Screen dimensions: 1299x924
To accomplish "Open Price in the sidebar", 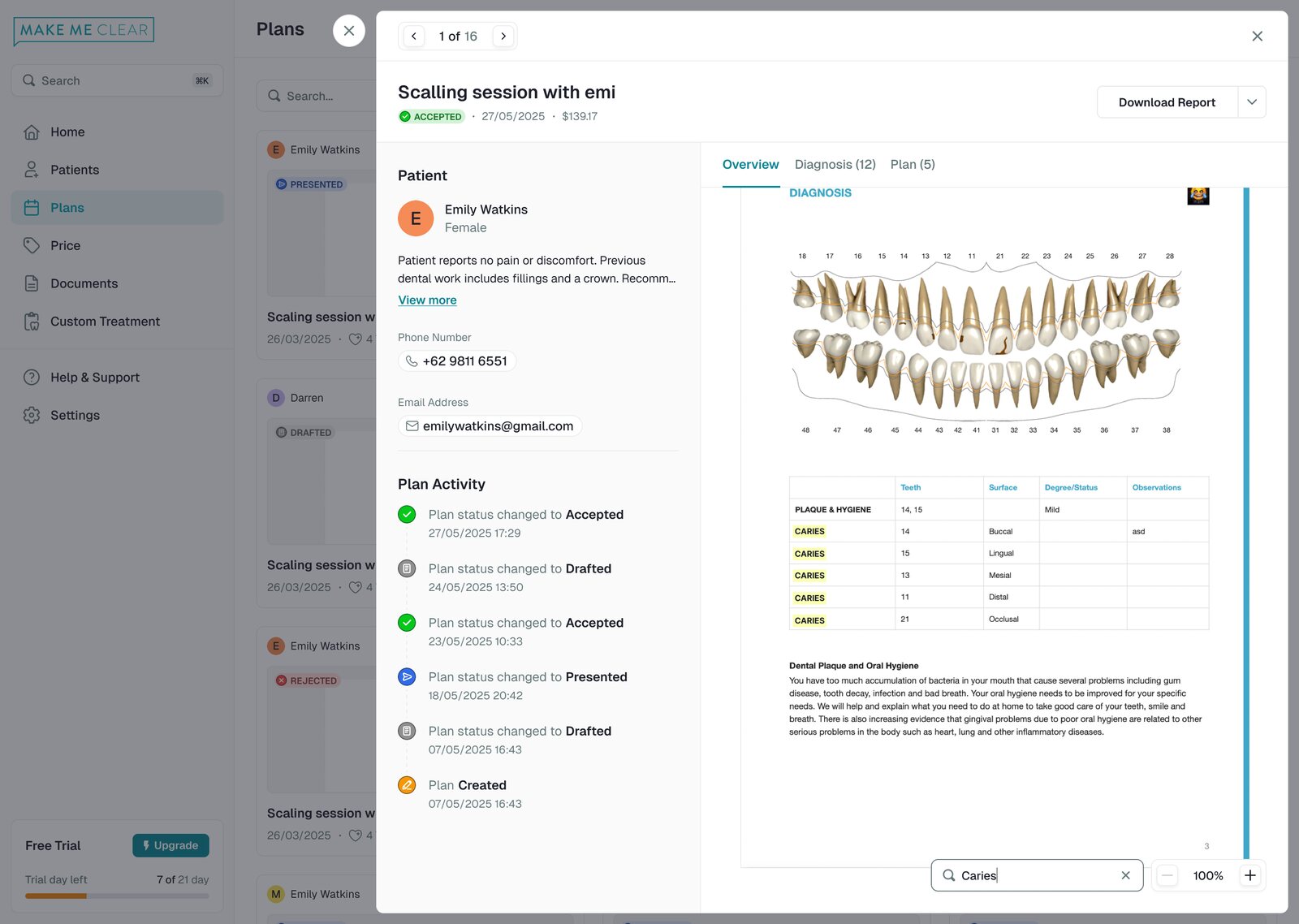I will coord(117,245).
